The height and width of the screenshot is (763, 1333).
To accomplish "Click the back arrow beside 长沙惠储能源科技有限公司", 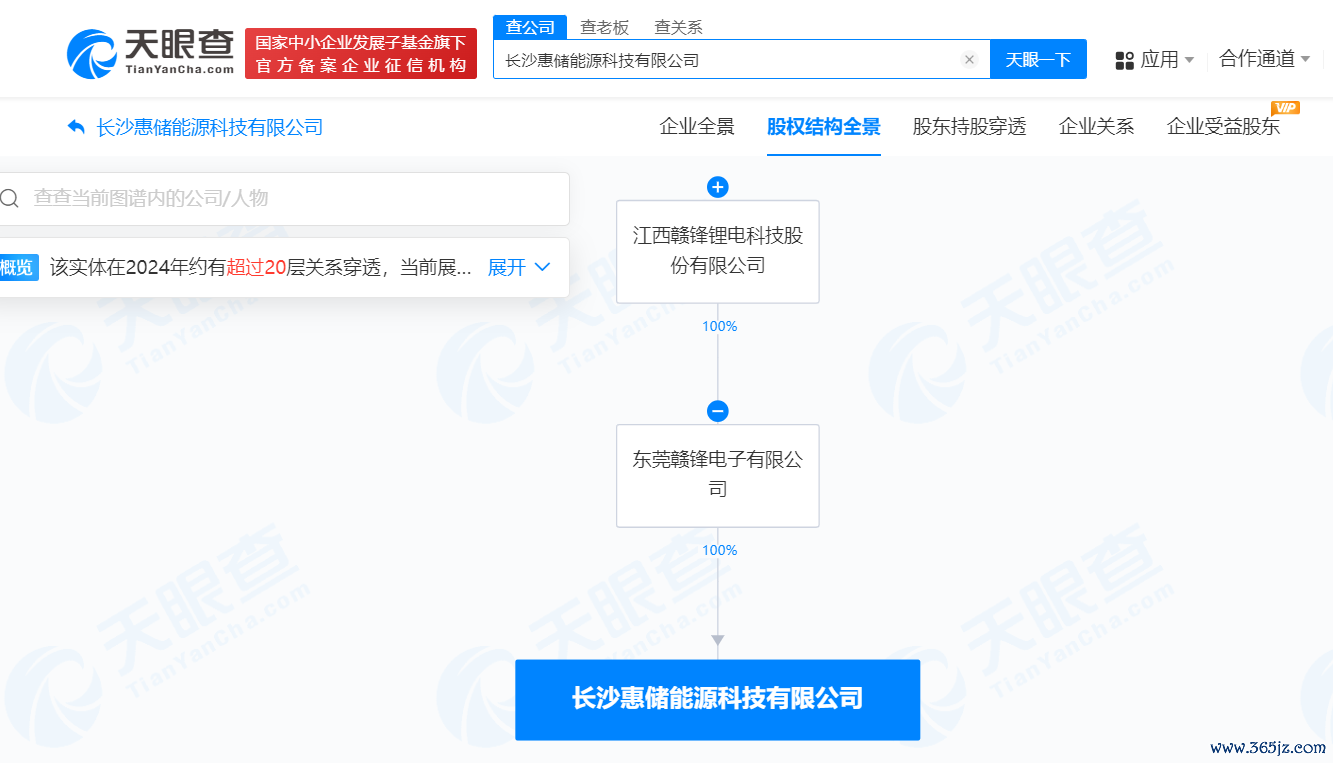I will coord(76,127).
